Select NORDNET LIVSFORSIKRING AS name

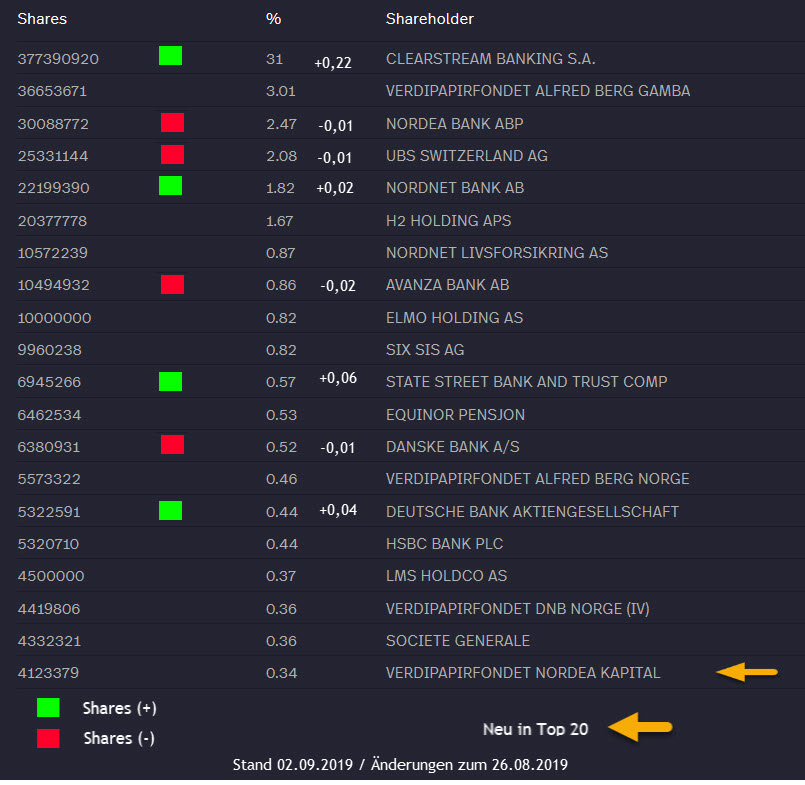[497, 253]
